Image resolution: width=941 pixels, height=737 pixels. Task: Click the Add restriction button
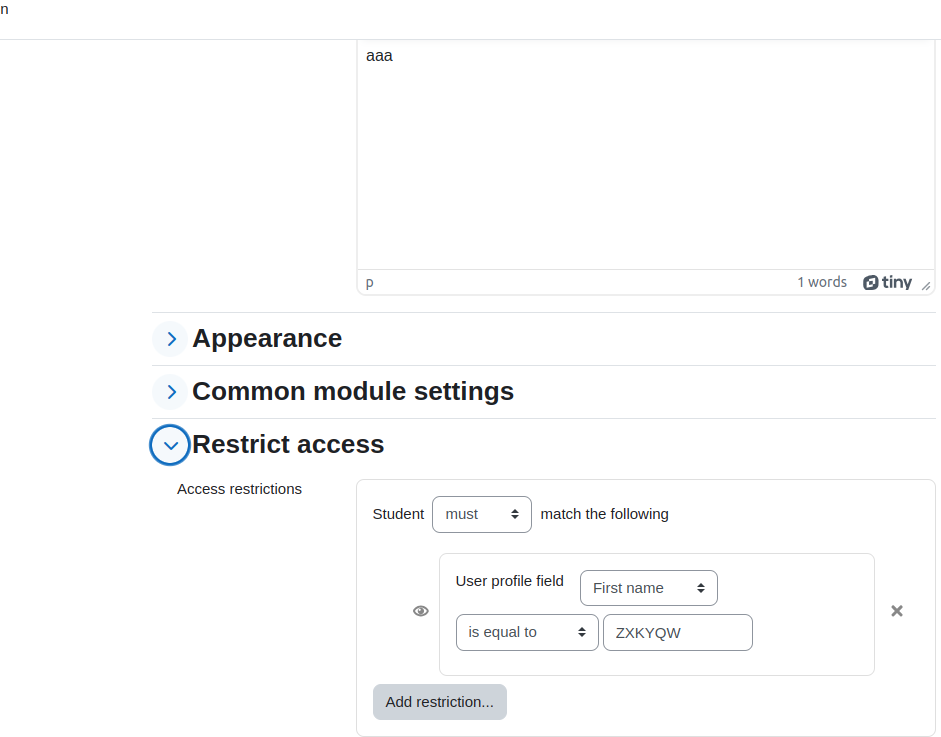440,702
